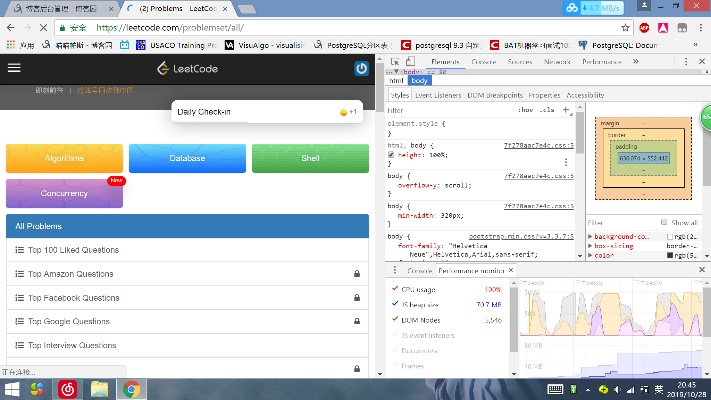
Task: Click the blue power icon in LeetCode header
Action: point(361,68)
